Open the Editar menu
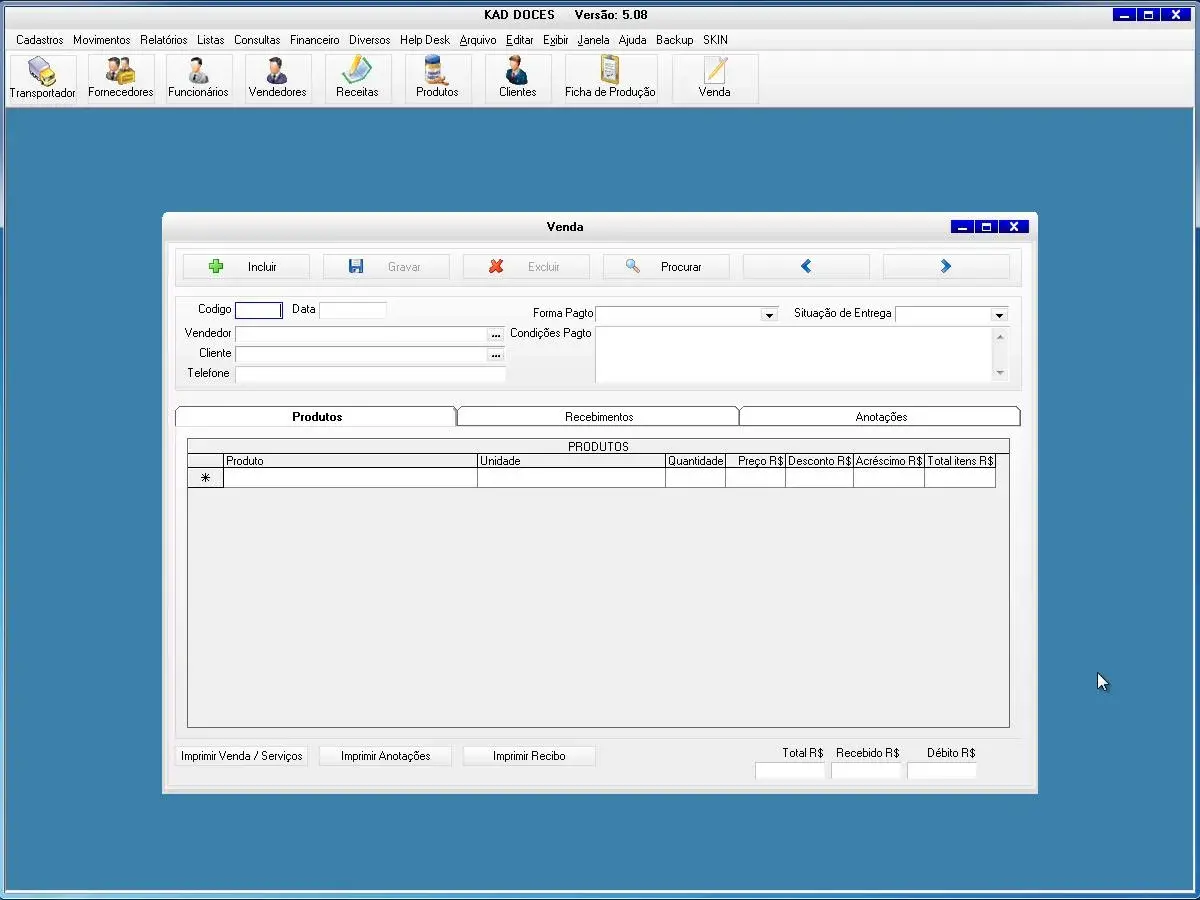The image size is (1200, 900). [520, 40]
